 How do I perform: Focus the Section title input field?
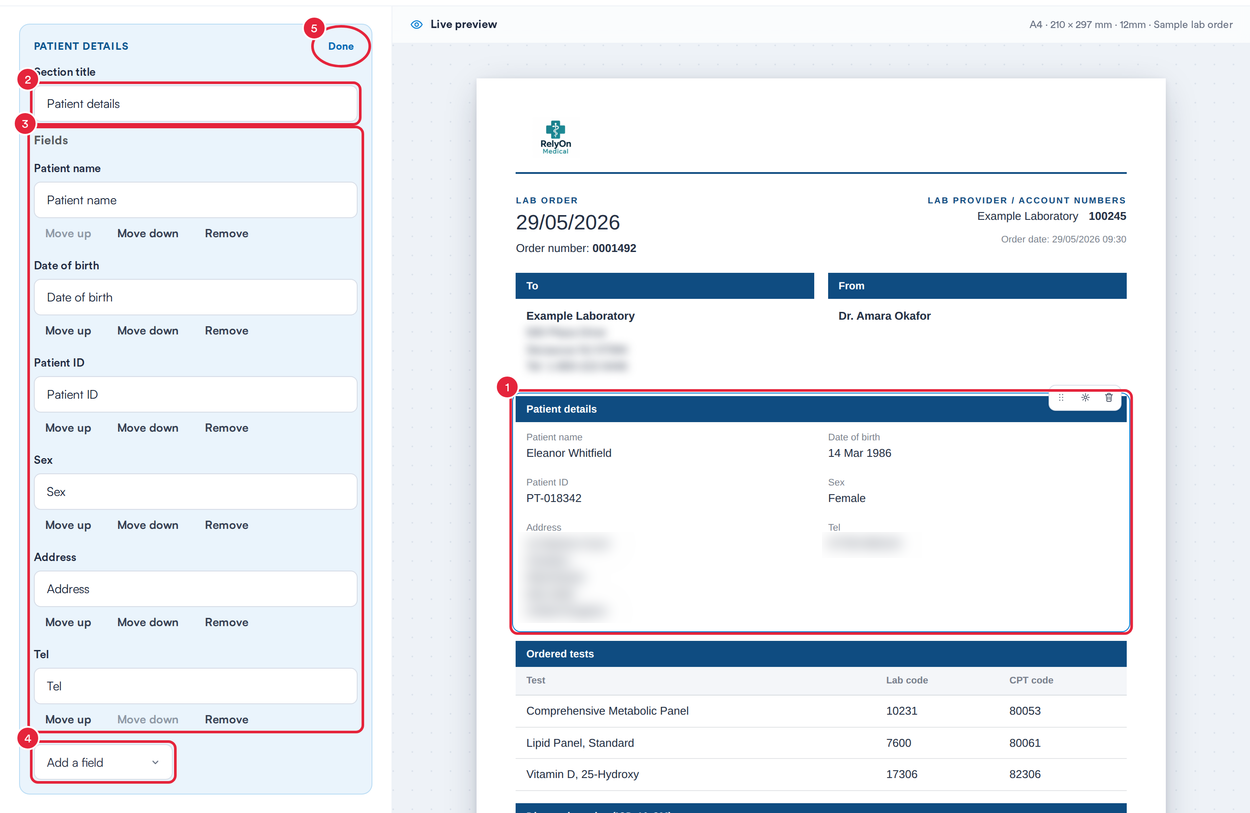[196, 104]
